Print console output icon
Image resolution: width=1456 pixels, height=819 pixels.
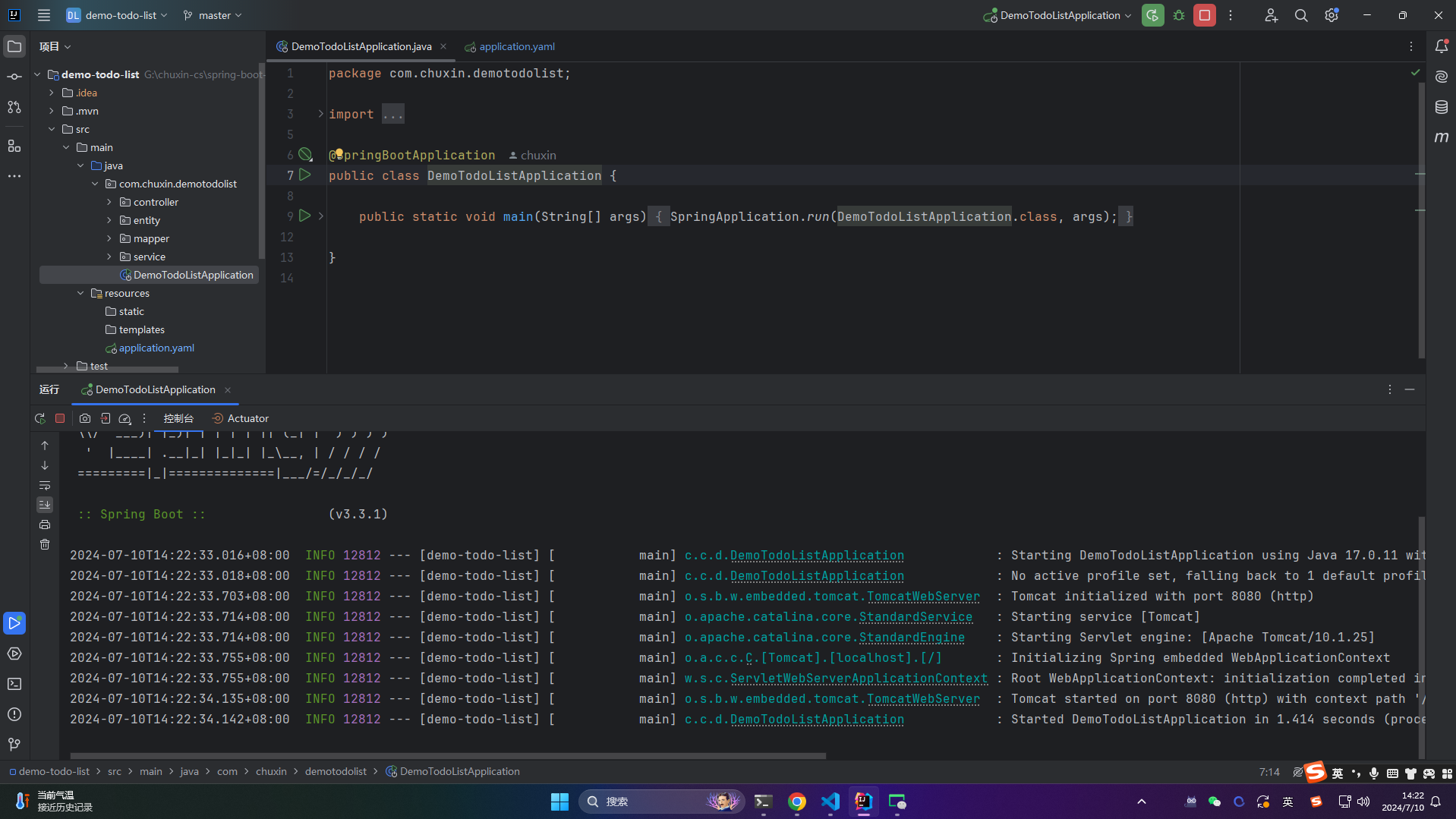(x=45, y=524)
